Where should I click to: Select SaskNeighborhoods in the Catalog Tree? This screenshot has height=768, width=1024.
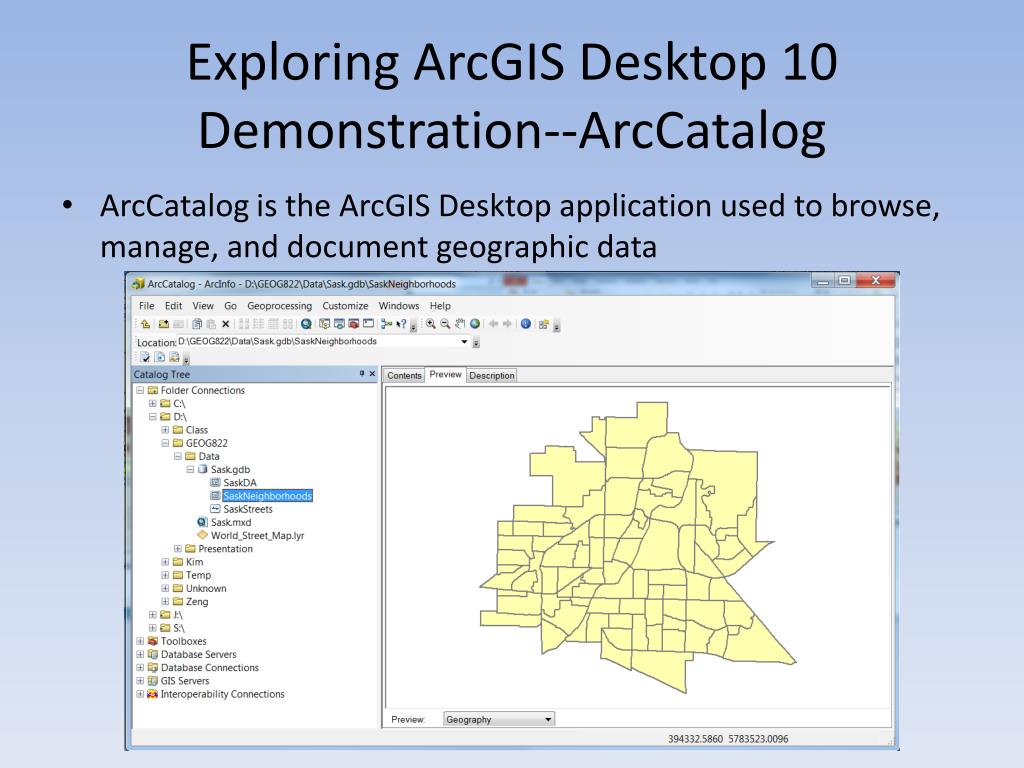pyautogui.click(x=268, y=496)
